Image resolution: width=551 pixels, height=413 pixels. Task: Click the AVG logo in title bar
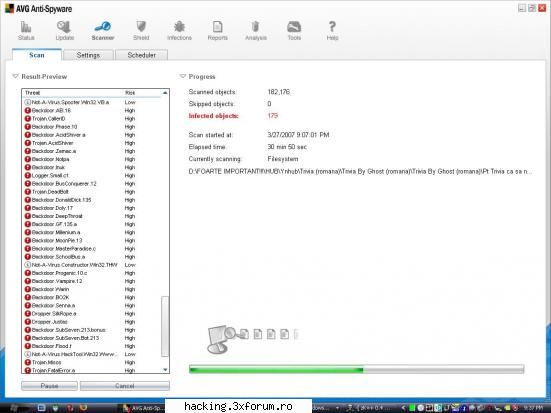click(9, 8)
